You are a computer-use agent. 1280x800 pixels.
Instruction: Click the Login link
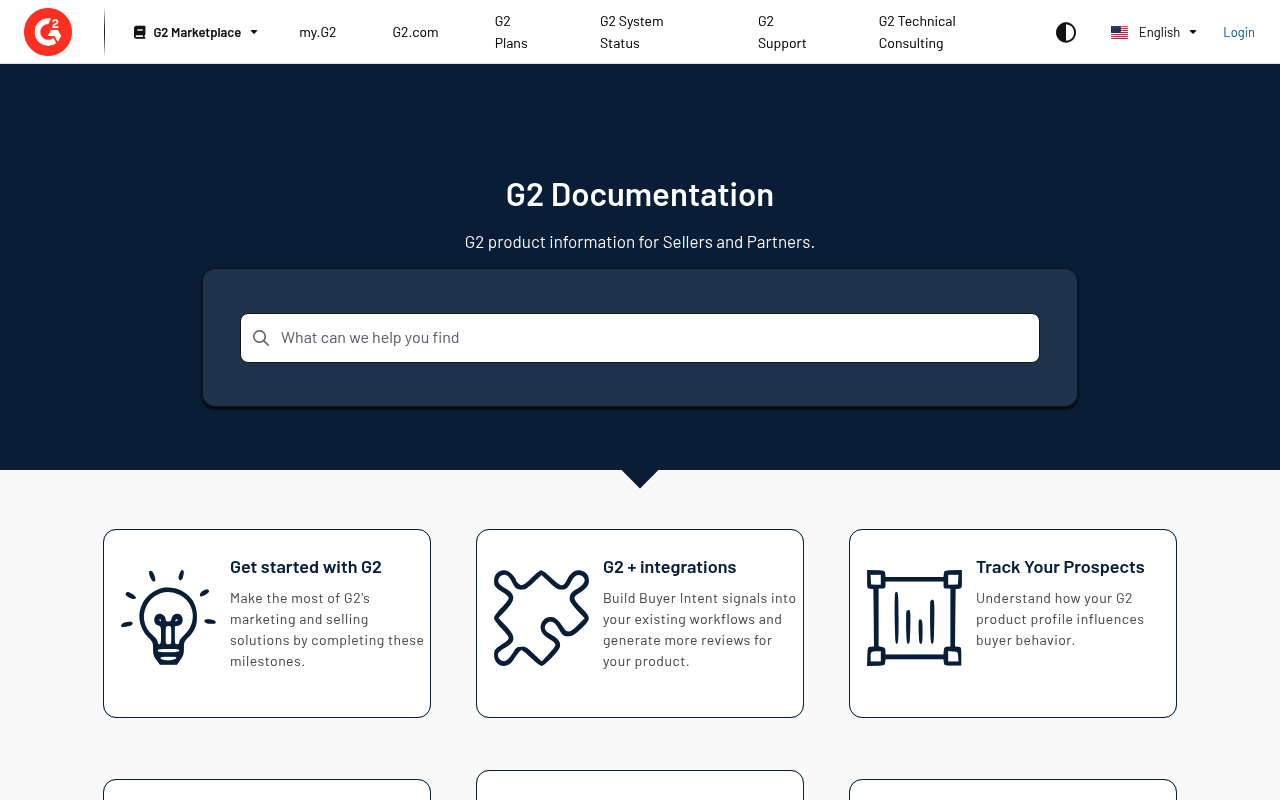[1238, 32]
